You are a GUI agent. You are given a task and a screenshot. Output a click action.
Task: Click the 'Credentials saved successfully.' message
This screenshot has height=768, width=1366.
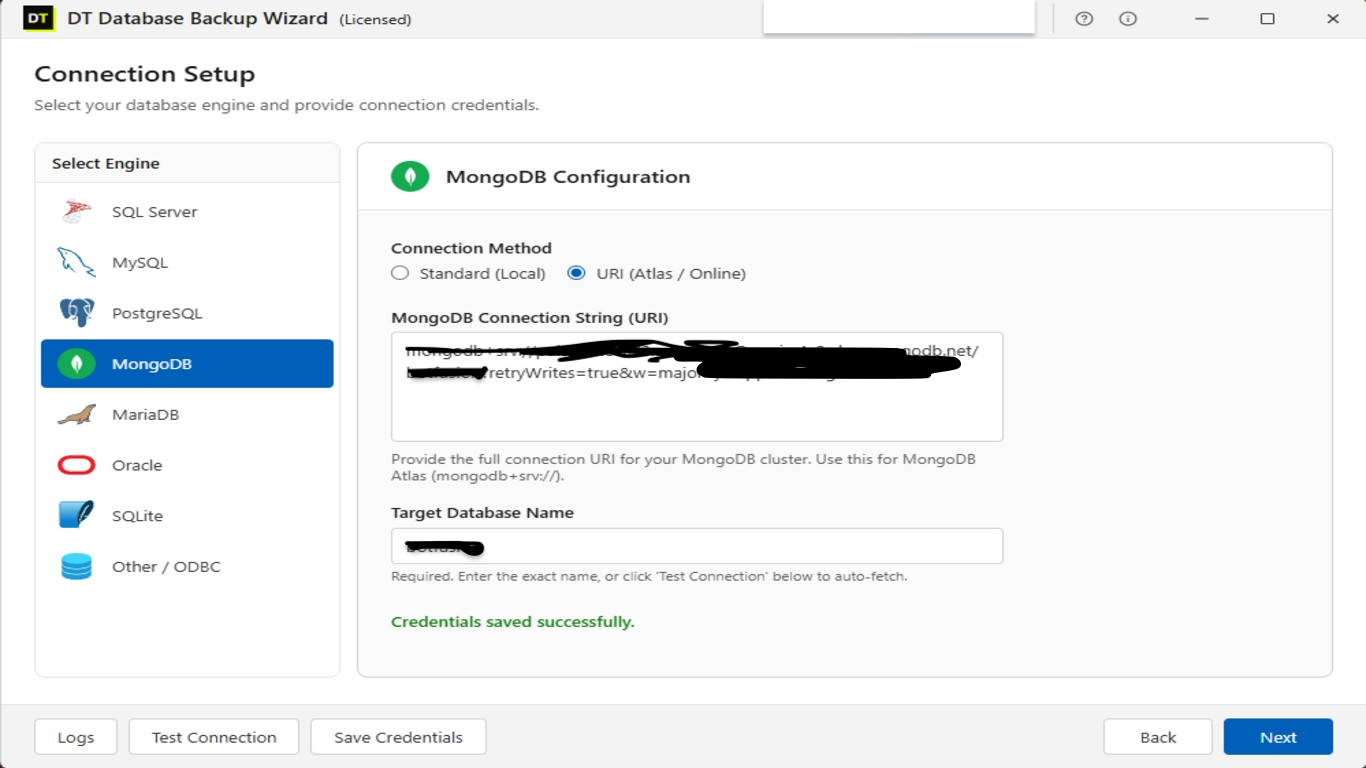coord(513,622)
